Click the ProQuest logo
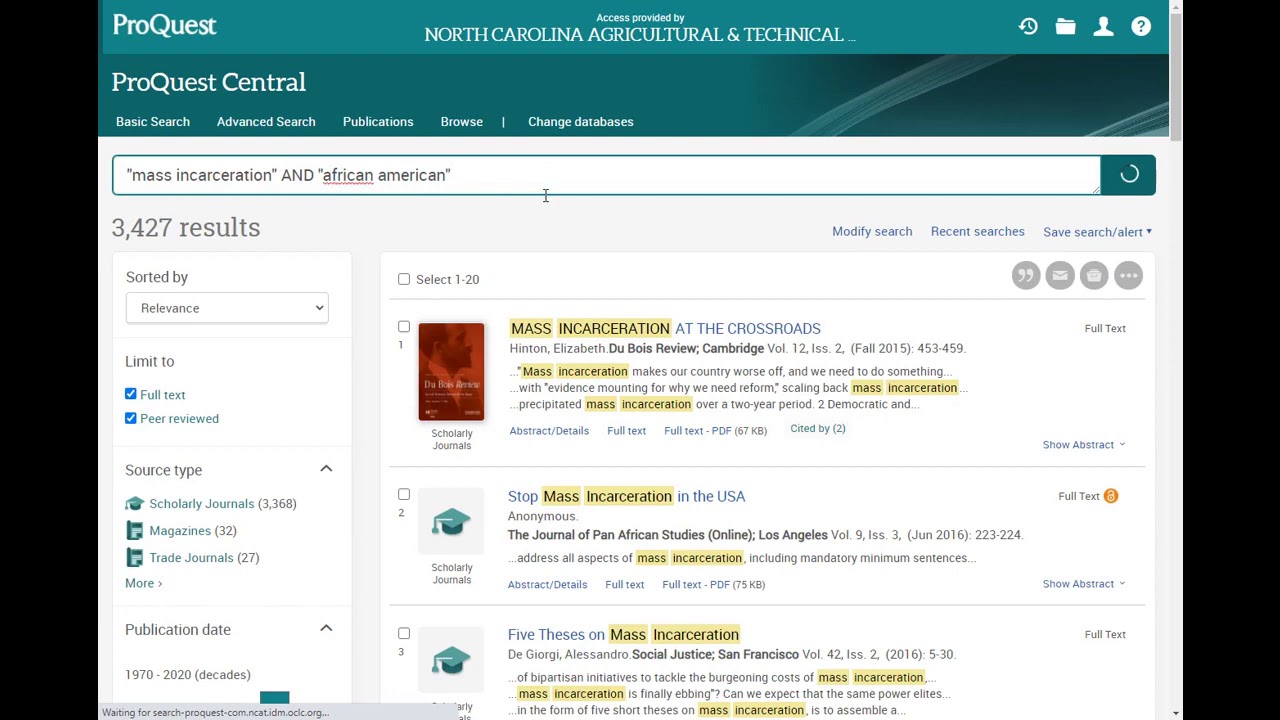This screenshot has width=1280, height=720. [x=164, y=26]
